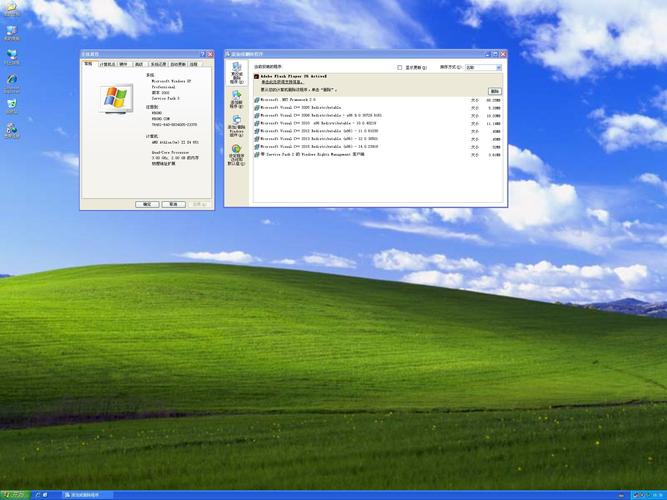Enable the Show Updates checkbox

400,67
